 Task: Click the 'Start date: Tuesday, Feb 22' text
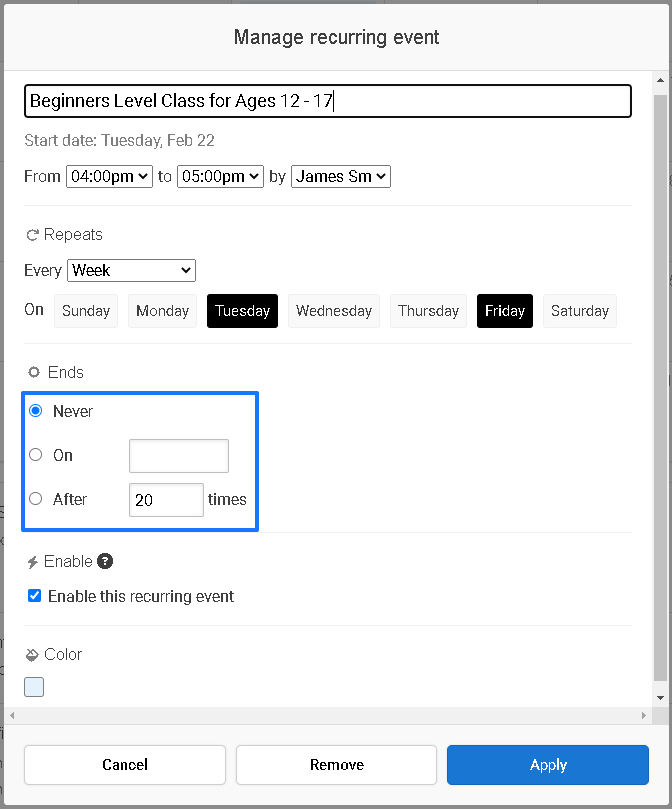point(119,140)
